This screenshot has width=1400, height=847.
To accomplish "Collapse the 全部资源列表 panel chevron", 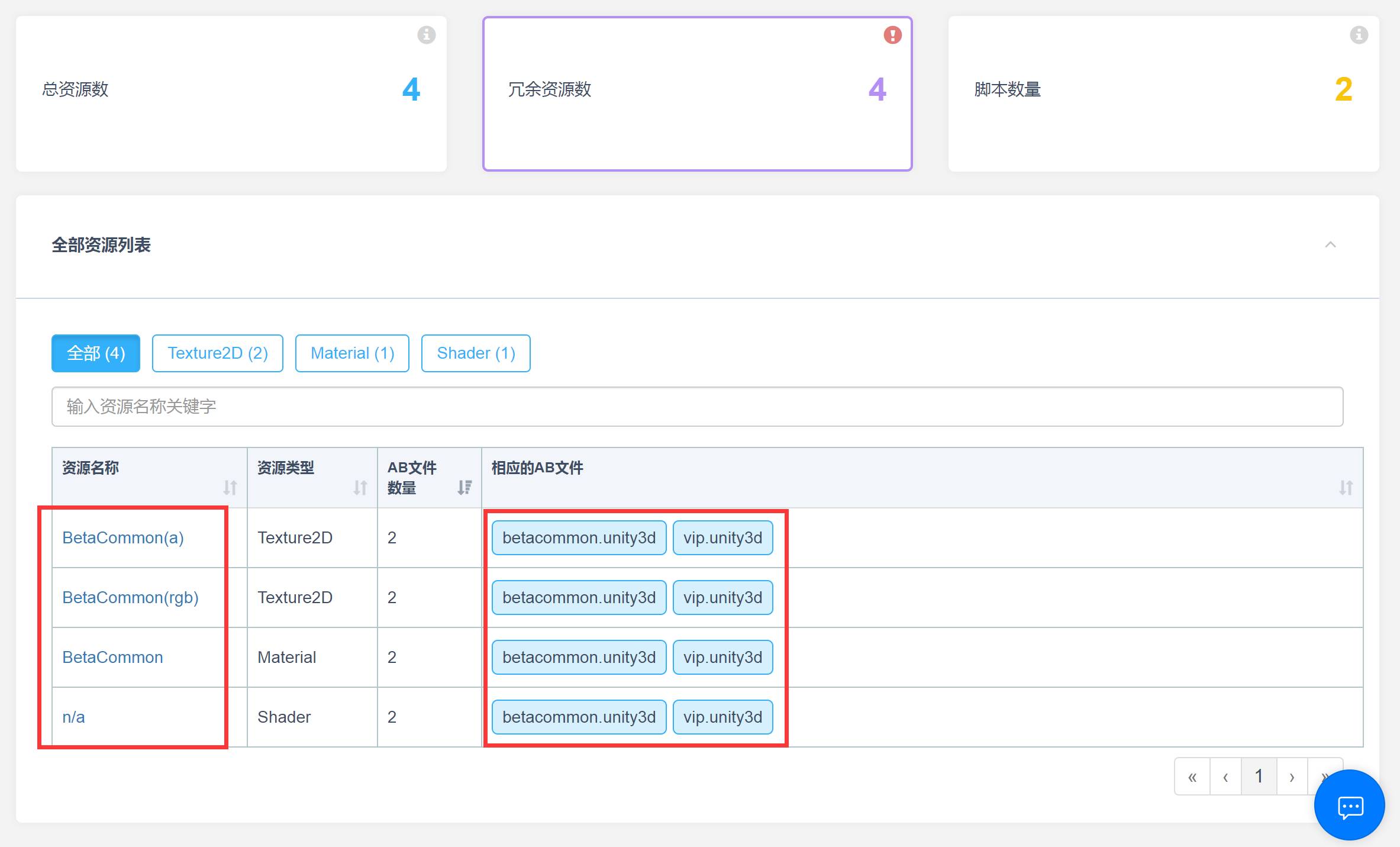I will [x=1330, y=244].
